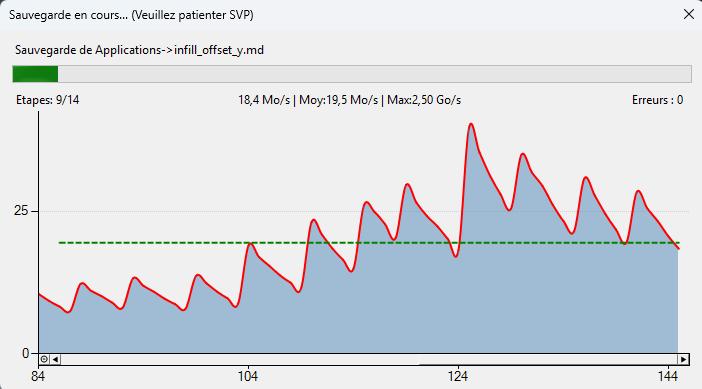Click the green backup progress bar
Screen dimensions: 702x389
(352, 74)
